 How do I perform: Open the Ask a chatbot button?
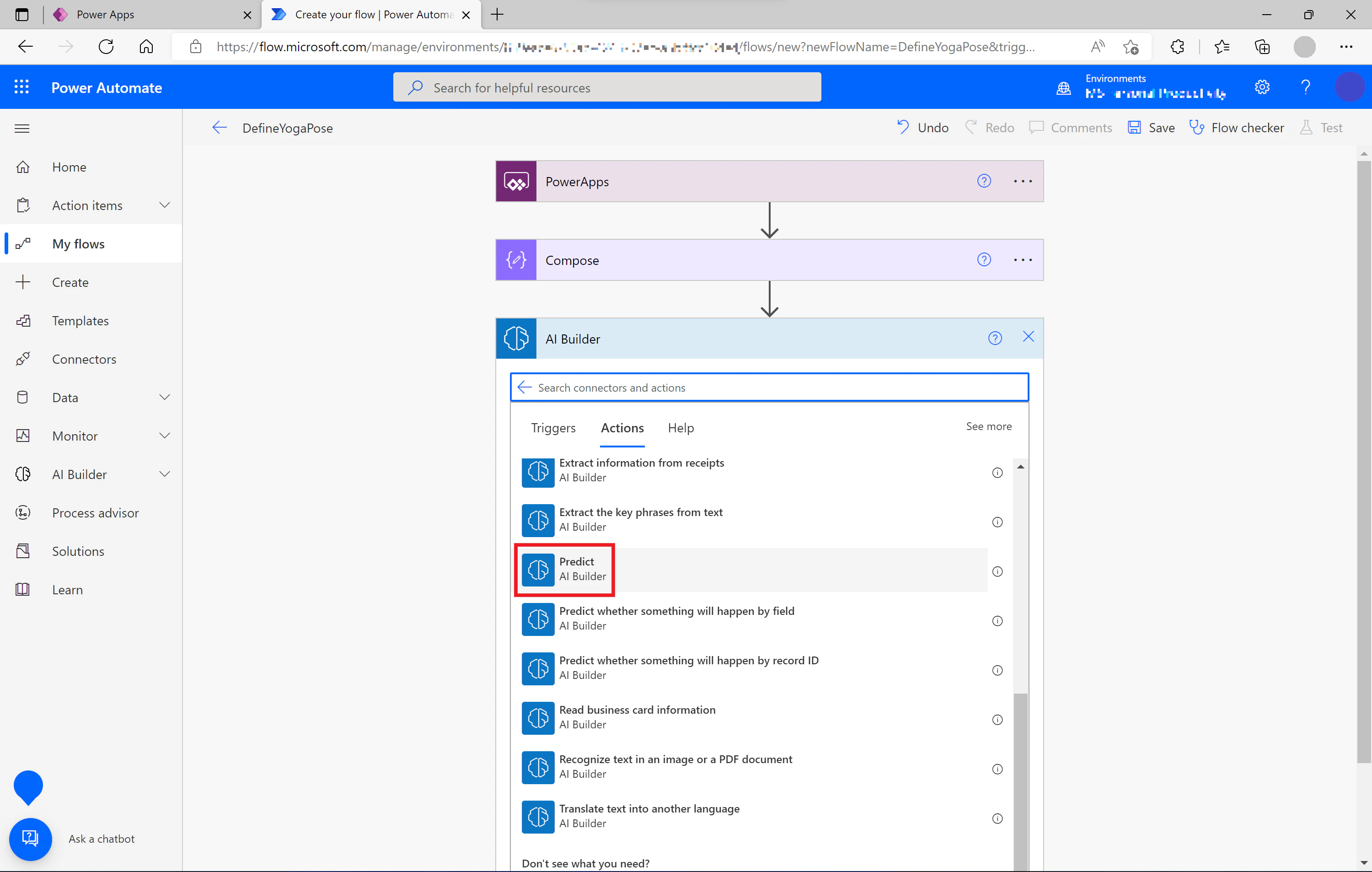coord(30,839)
